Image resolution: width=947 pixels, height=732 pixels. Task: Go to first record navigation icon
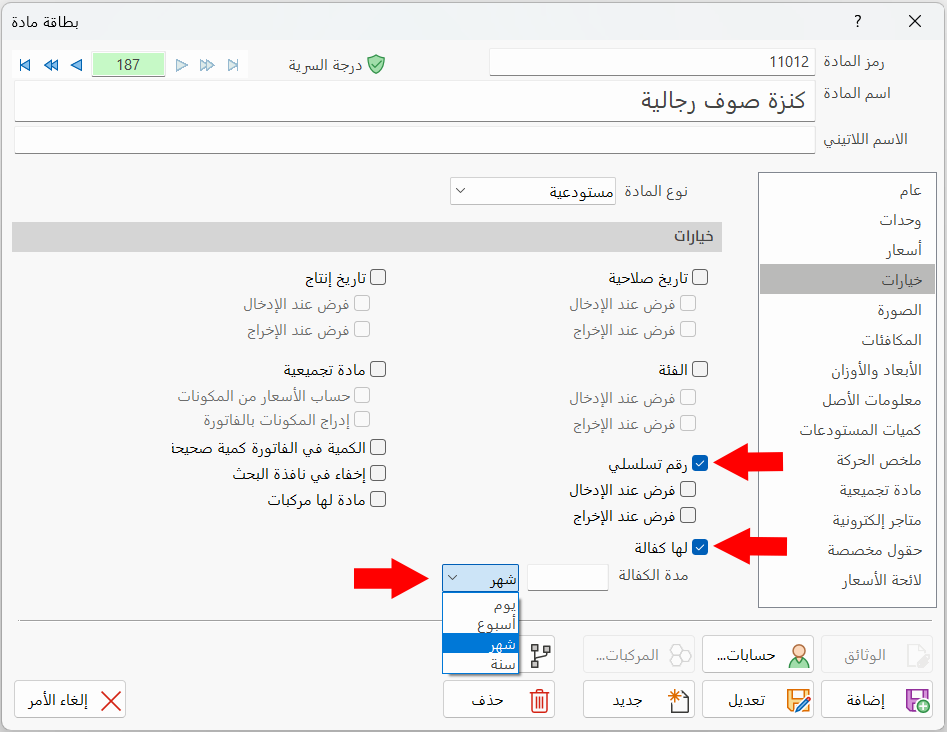(25, 65)
